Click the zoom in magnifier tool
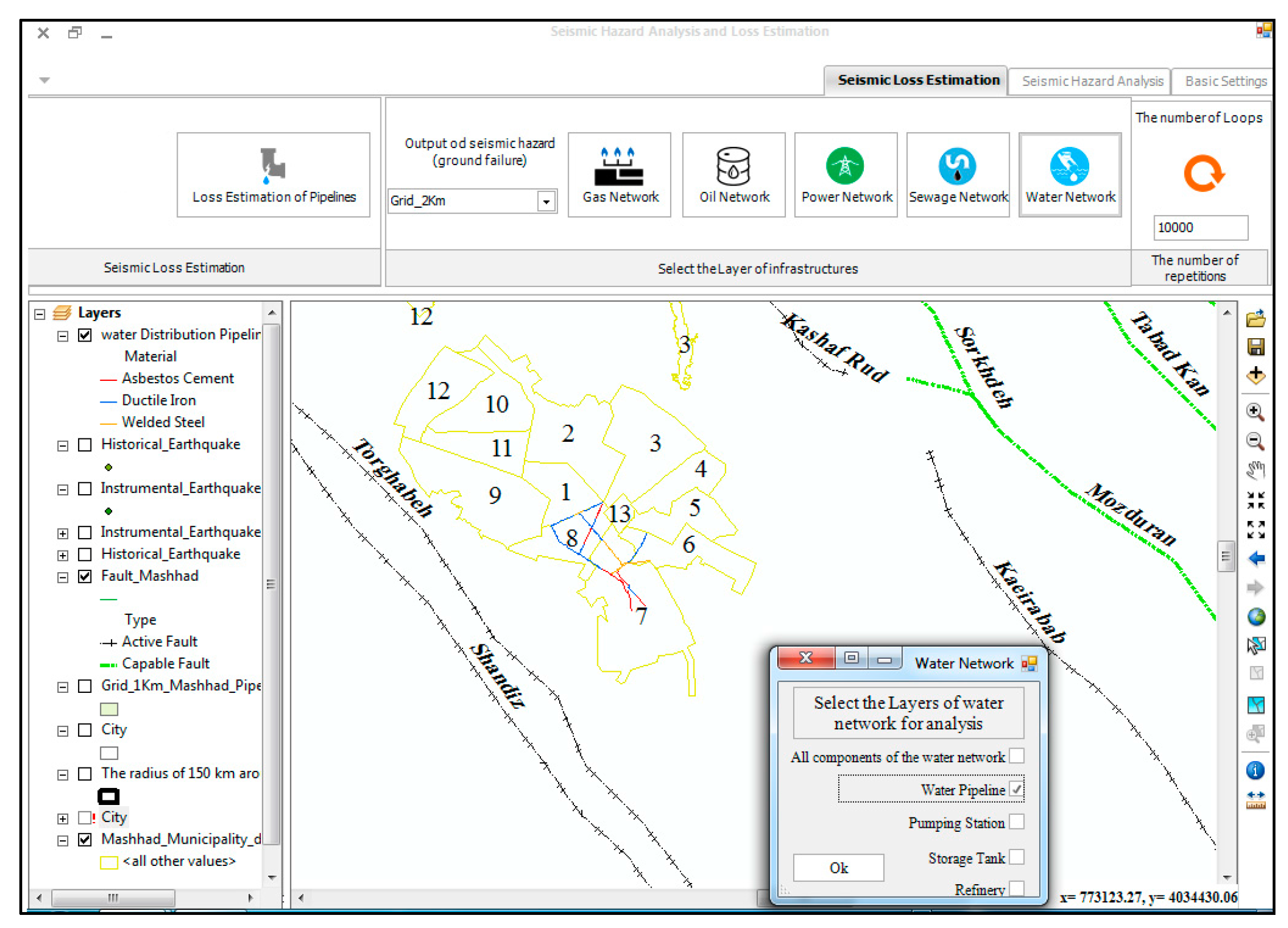 (x=1254, y=412)
